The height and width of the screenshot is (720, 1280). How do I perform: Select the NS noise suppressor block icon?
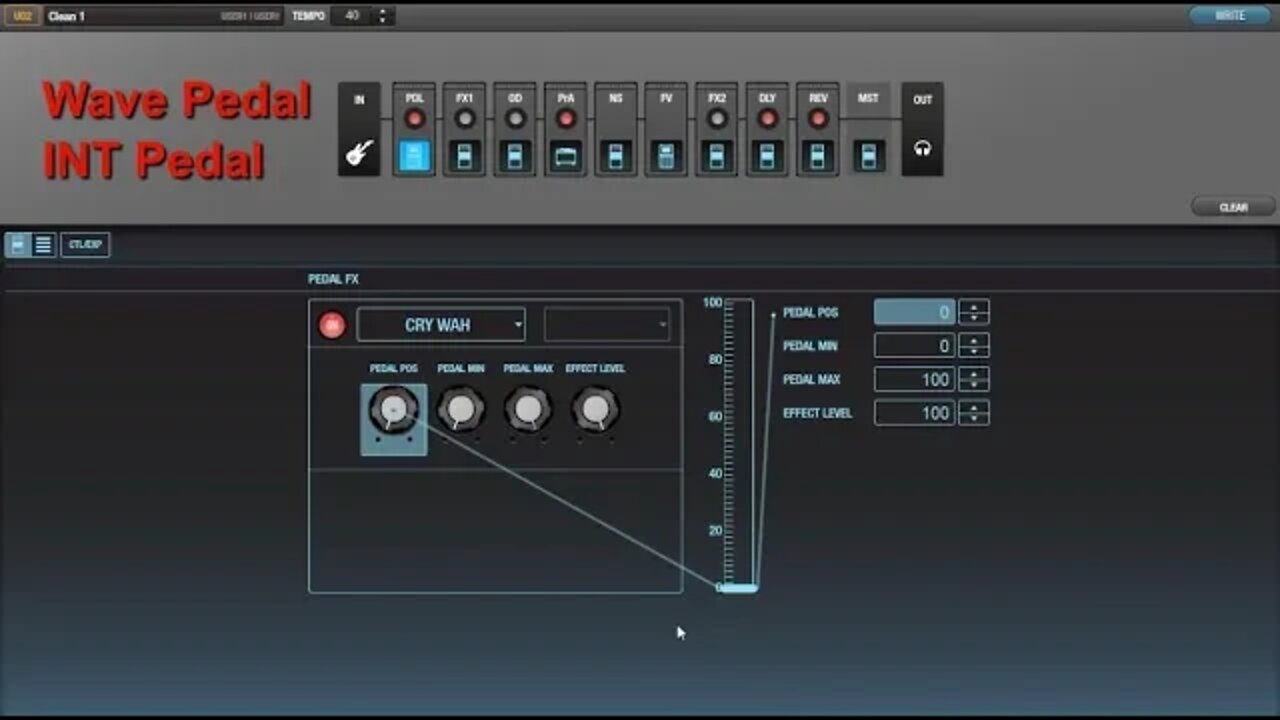616,155
